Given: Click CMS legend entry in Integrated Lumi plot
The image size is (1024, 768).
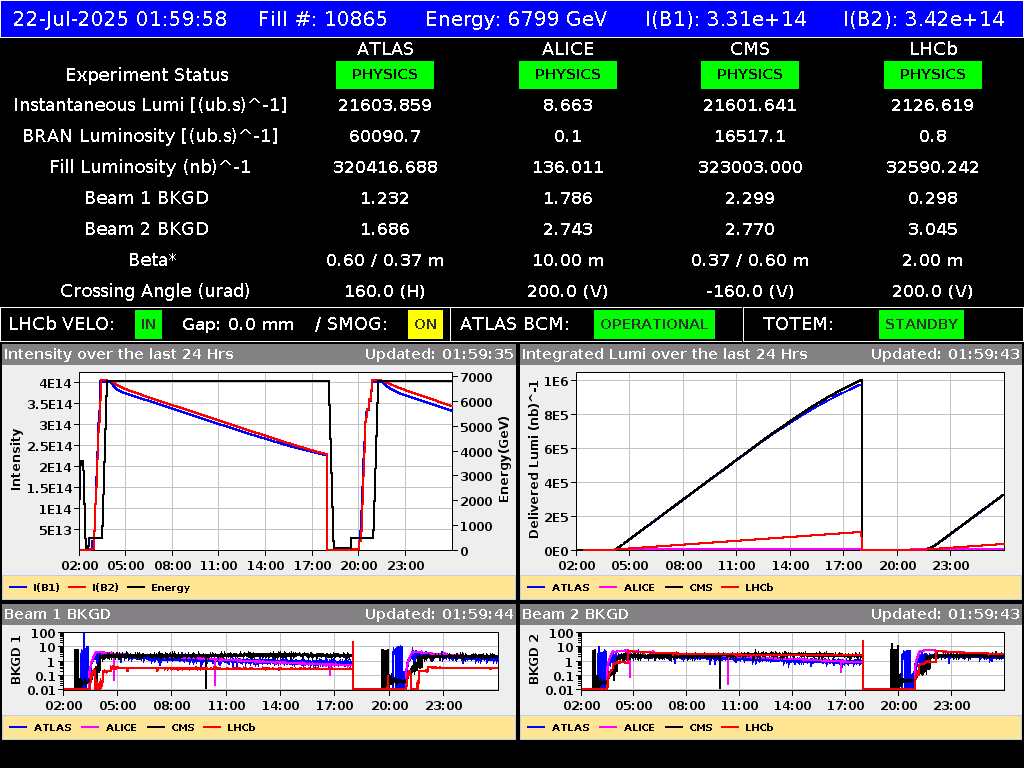Looking at the screenshot, I should (x=690, y=588).
